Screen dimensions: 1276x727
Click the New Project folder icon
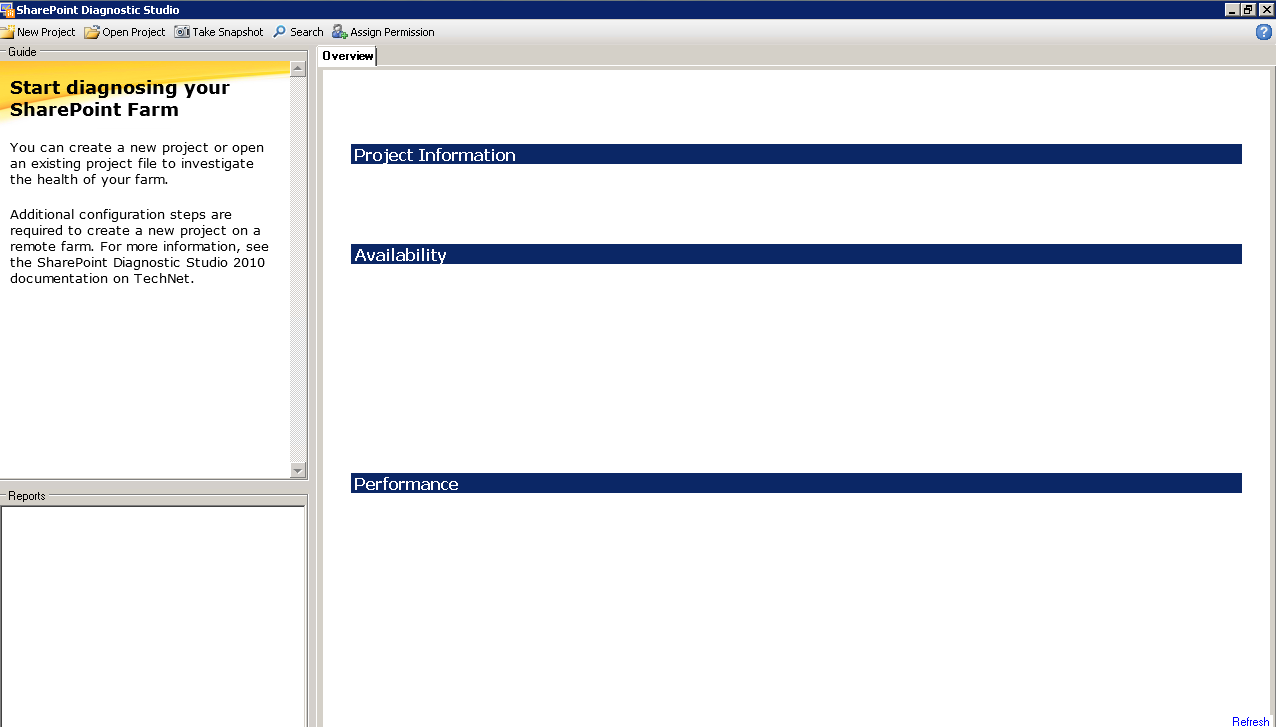click(x=7, y=32)
